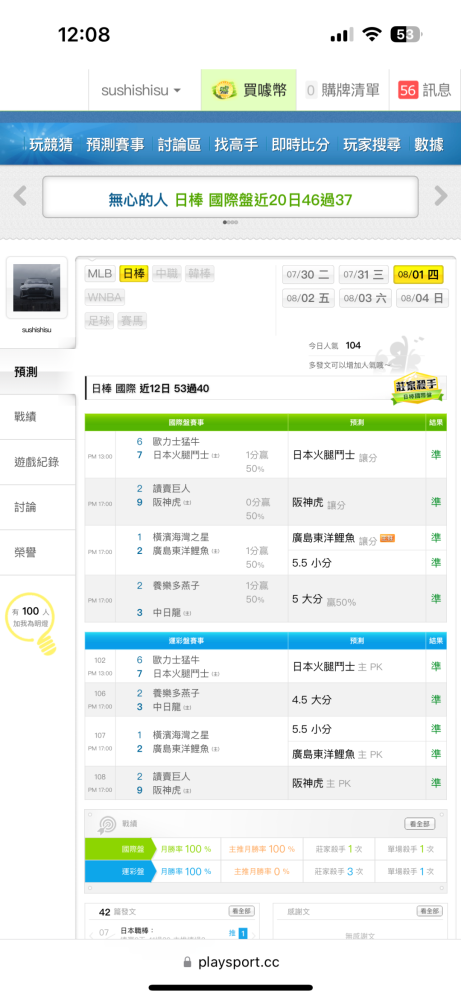The height and width of the screenshot is (1000, 461).
Task: Select 找高手 in the navigation bar
Action: (x=236, y=145)
